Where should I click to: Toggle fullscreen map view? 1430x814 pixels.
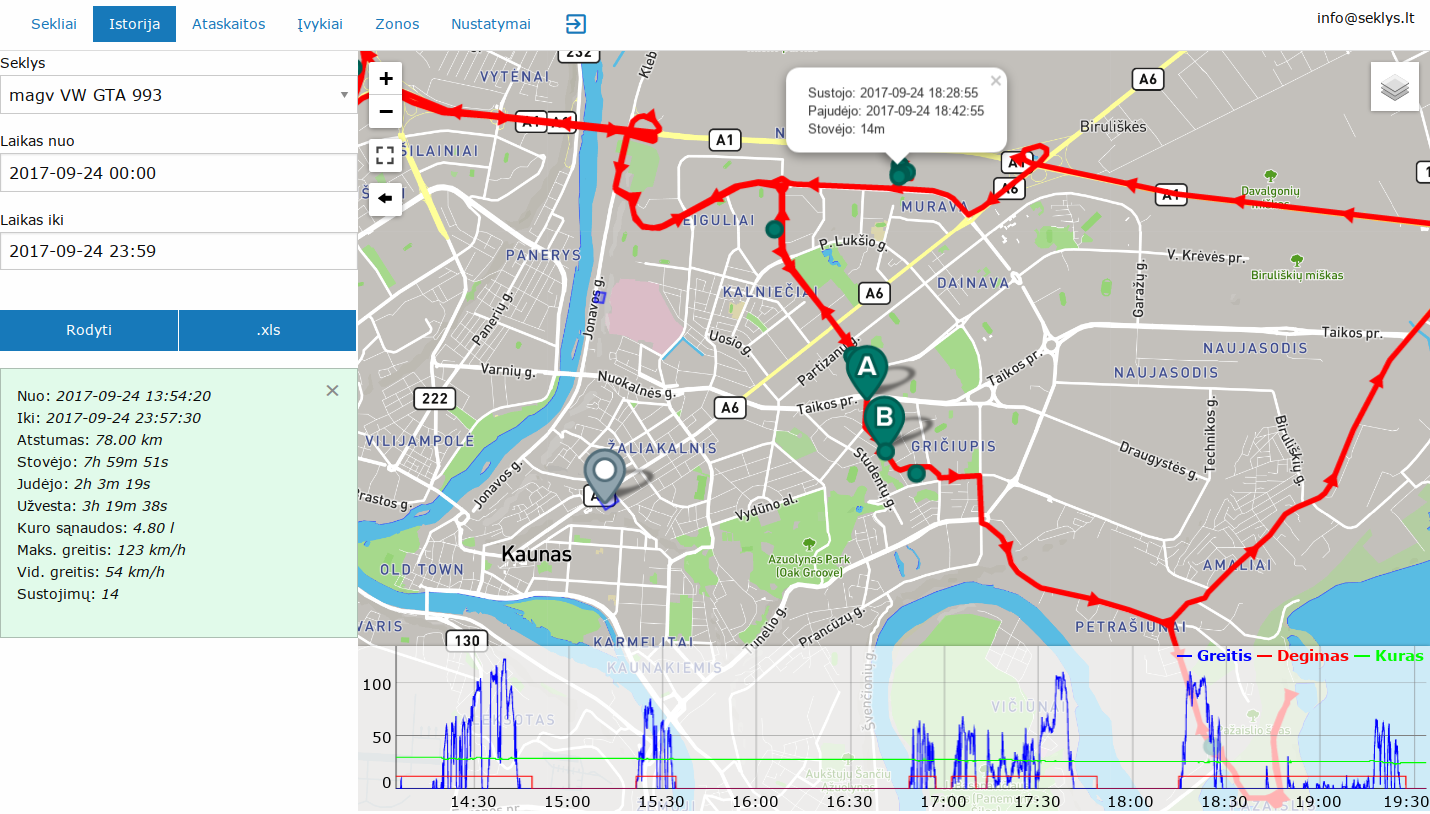click(x=386, y=155)
